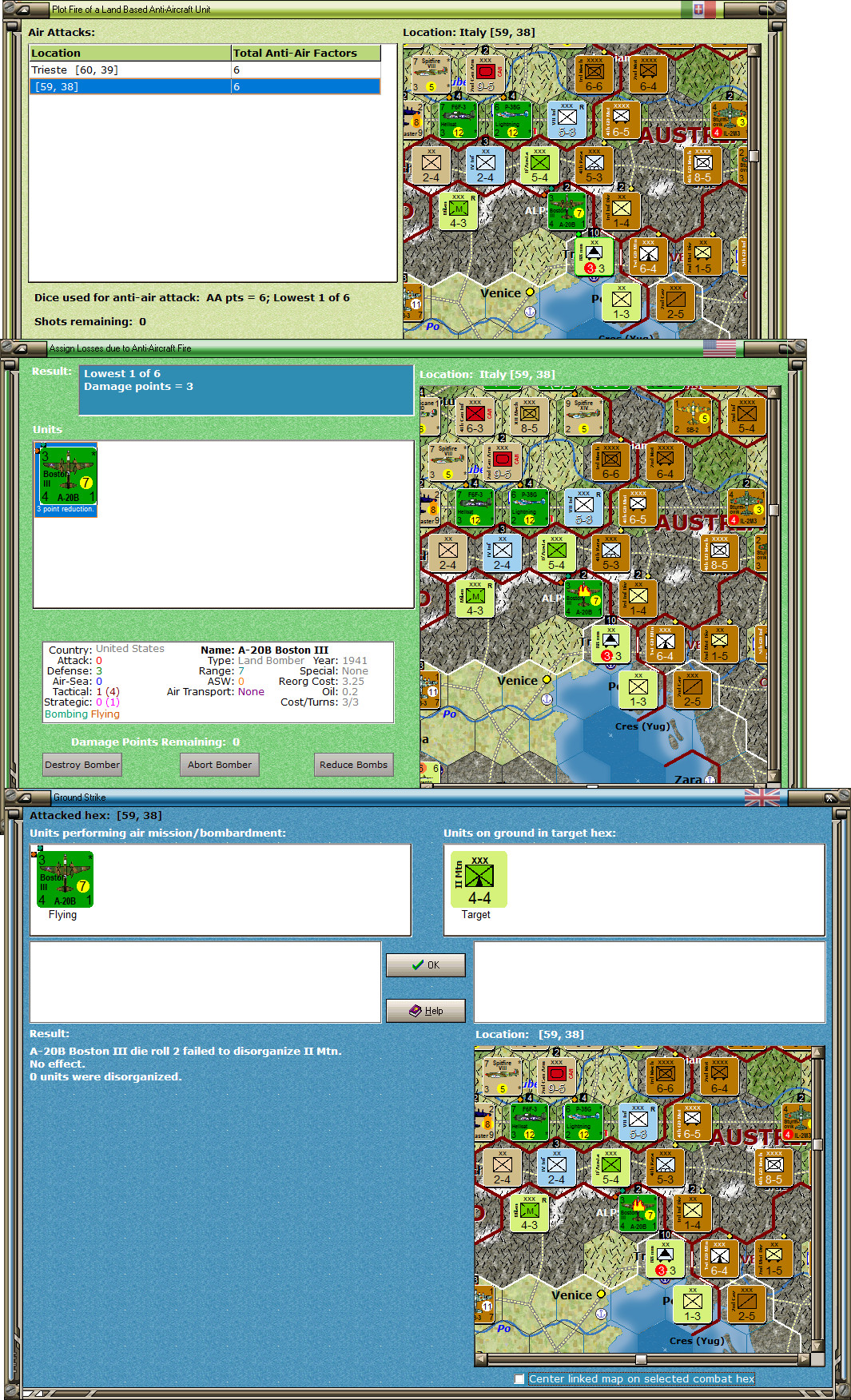
Task: Select the 4-3 Milan unit in Plot Fire map
Action: pyautogui.click(x=458, y=210)
